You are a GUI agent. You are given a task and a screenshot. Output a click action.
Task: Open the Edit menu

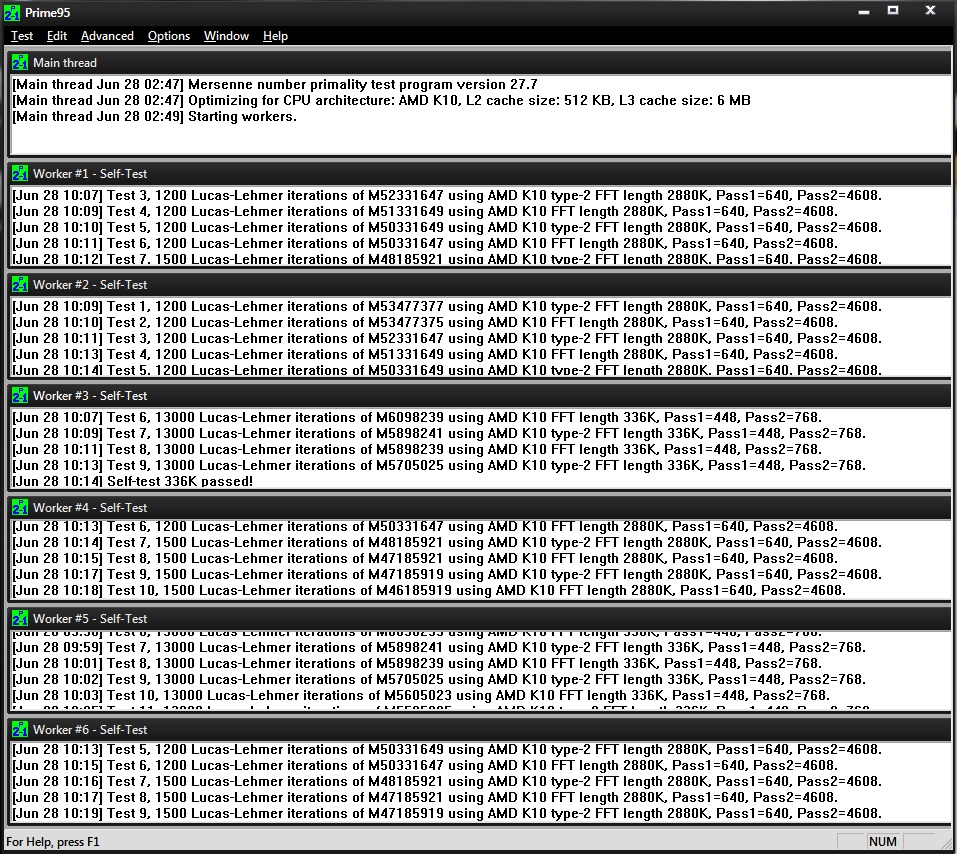[57, 36]
